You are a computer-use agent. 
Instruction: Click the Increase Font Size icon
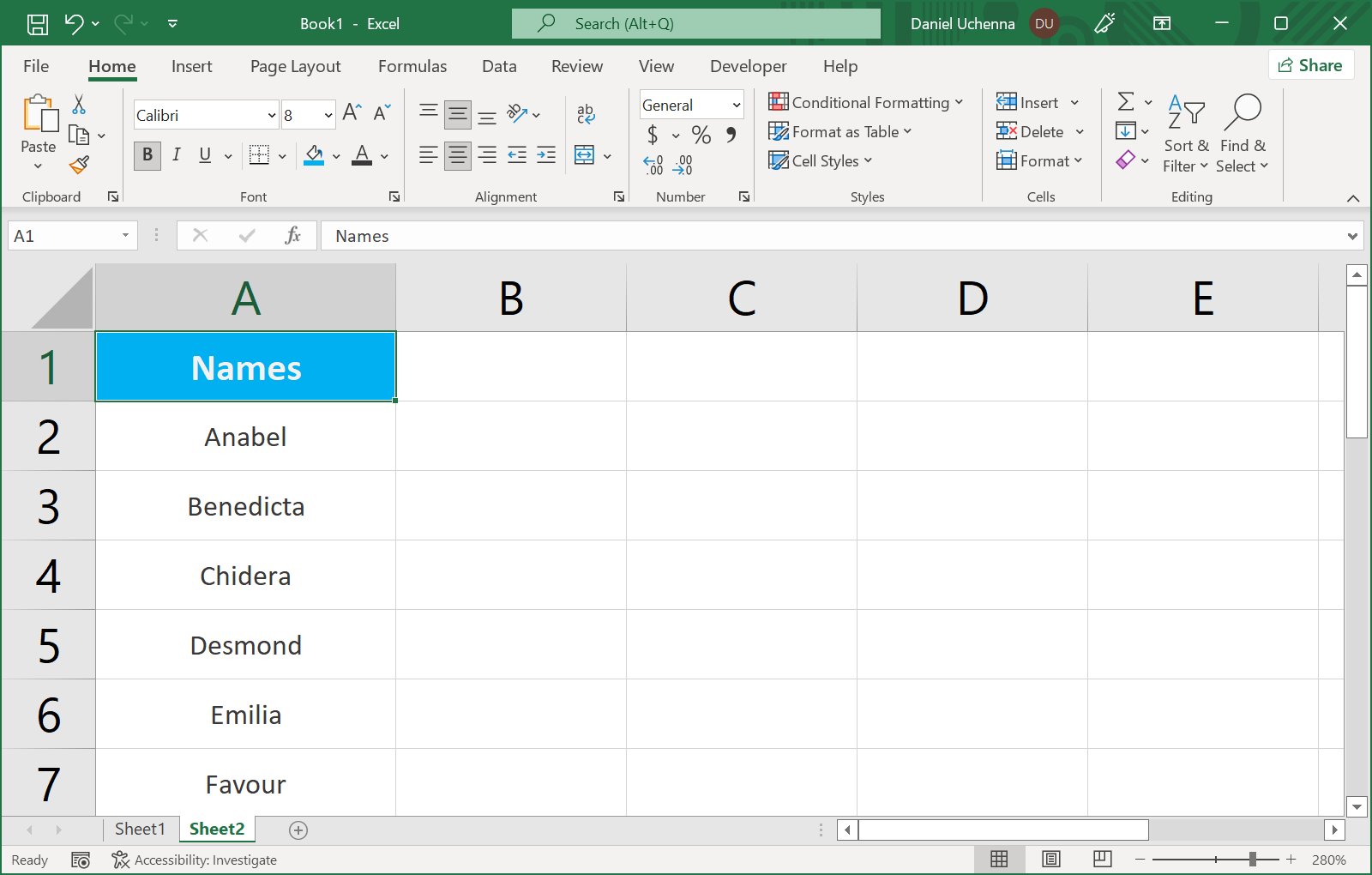(x=352, y=112)
